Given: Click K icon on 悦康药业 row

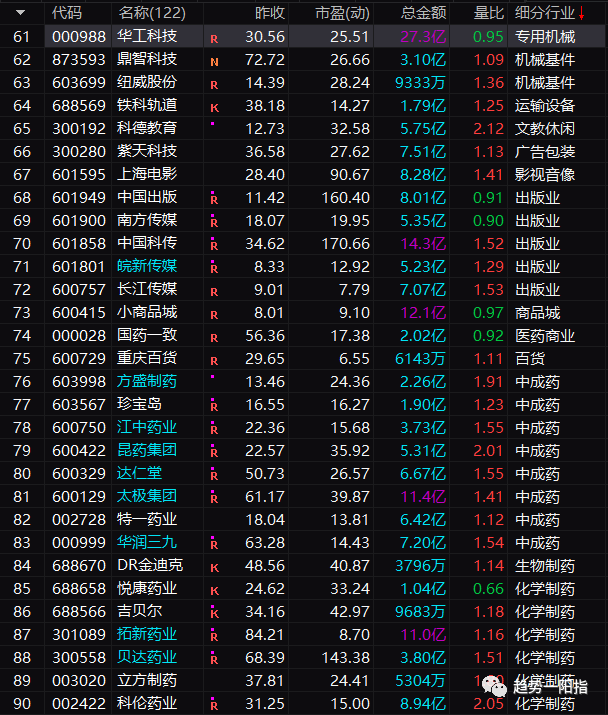Looking at the screenshot, I should click(x=214, y=591).
